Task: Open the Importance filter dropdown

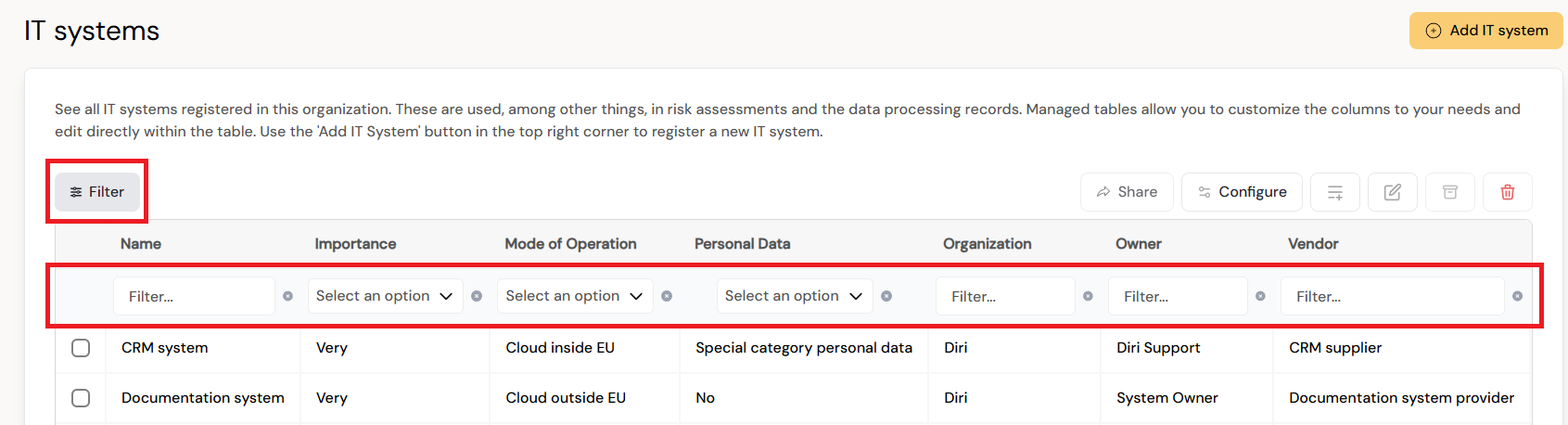Action: tap(385, 296)
